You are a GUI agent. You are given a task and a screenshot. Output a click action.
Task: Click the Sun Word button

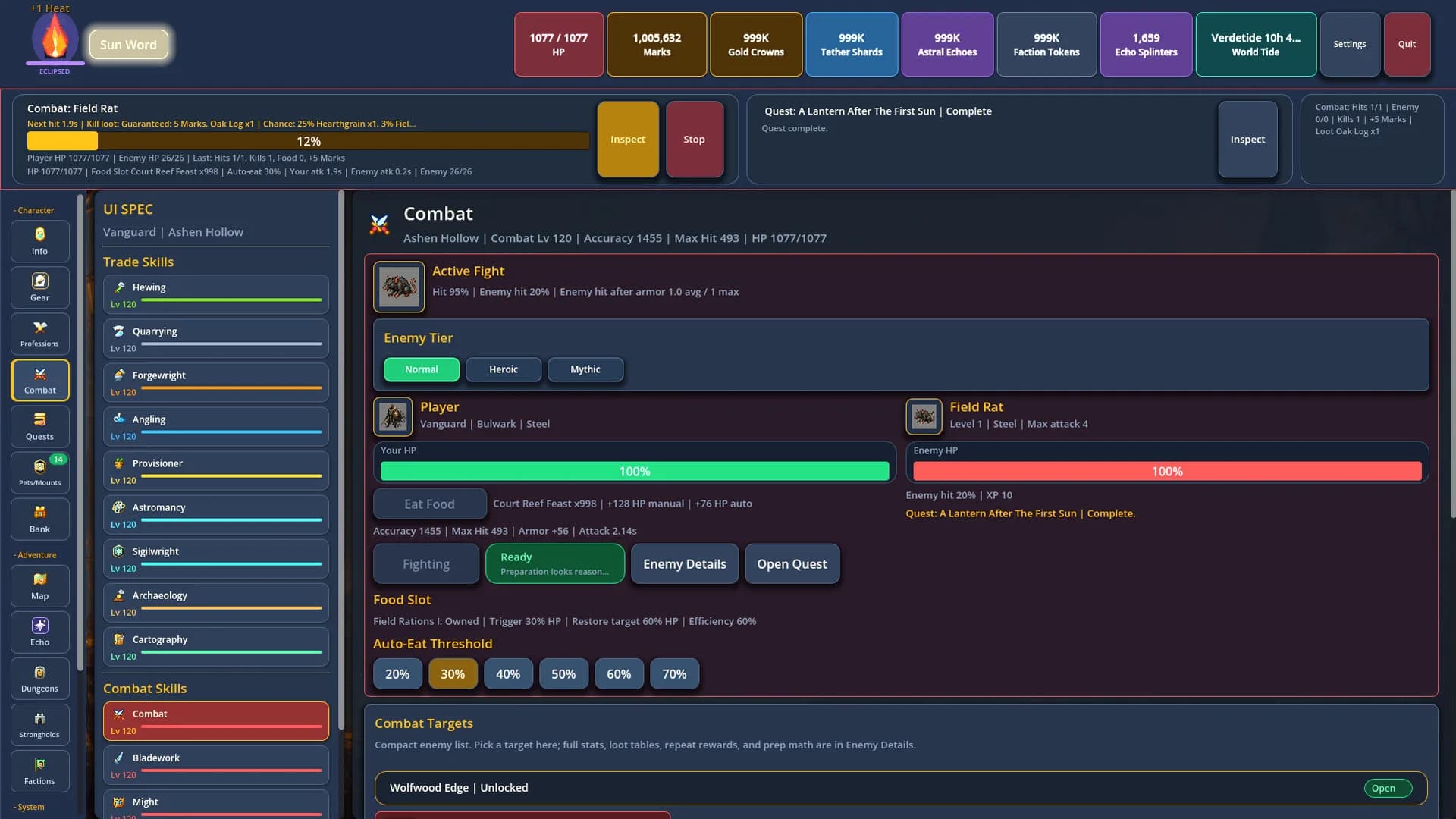click(x=128, y=45)
